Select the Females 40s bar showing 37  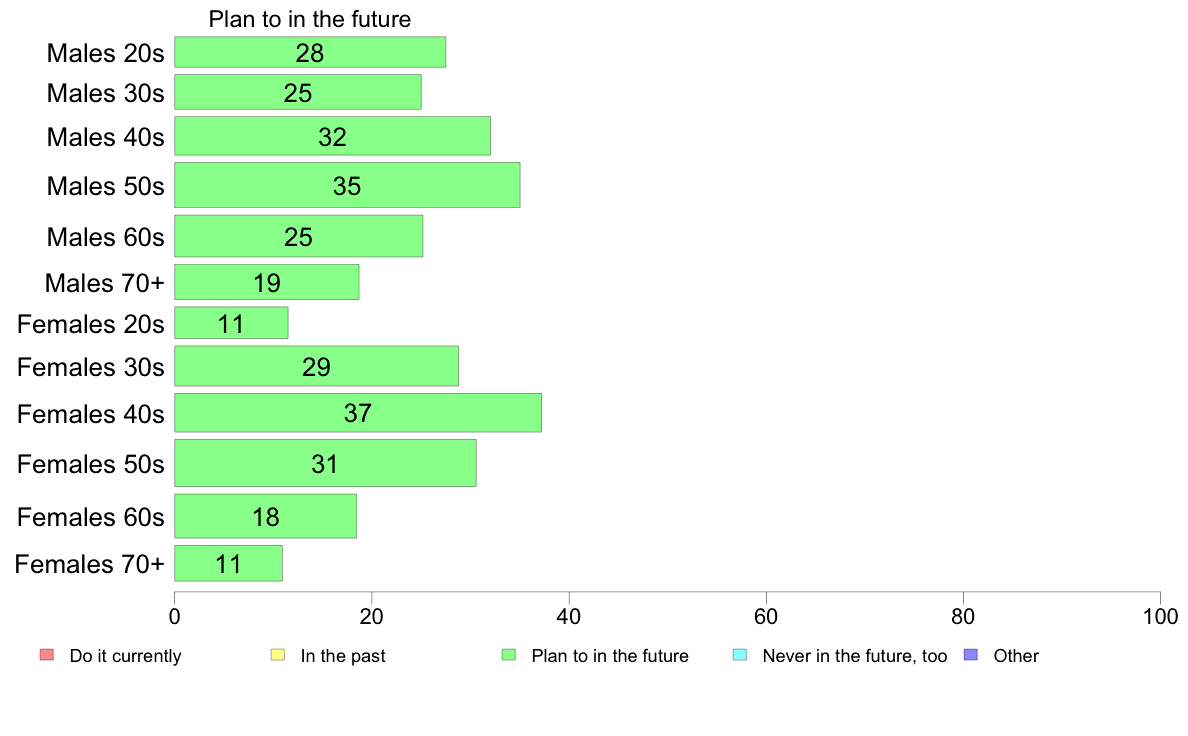[x=358, y=413]
